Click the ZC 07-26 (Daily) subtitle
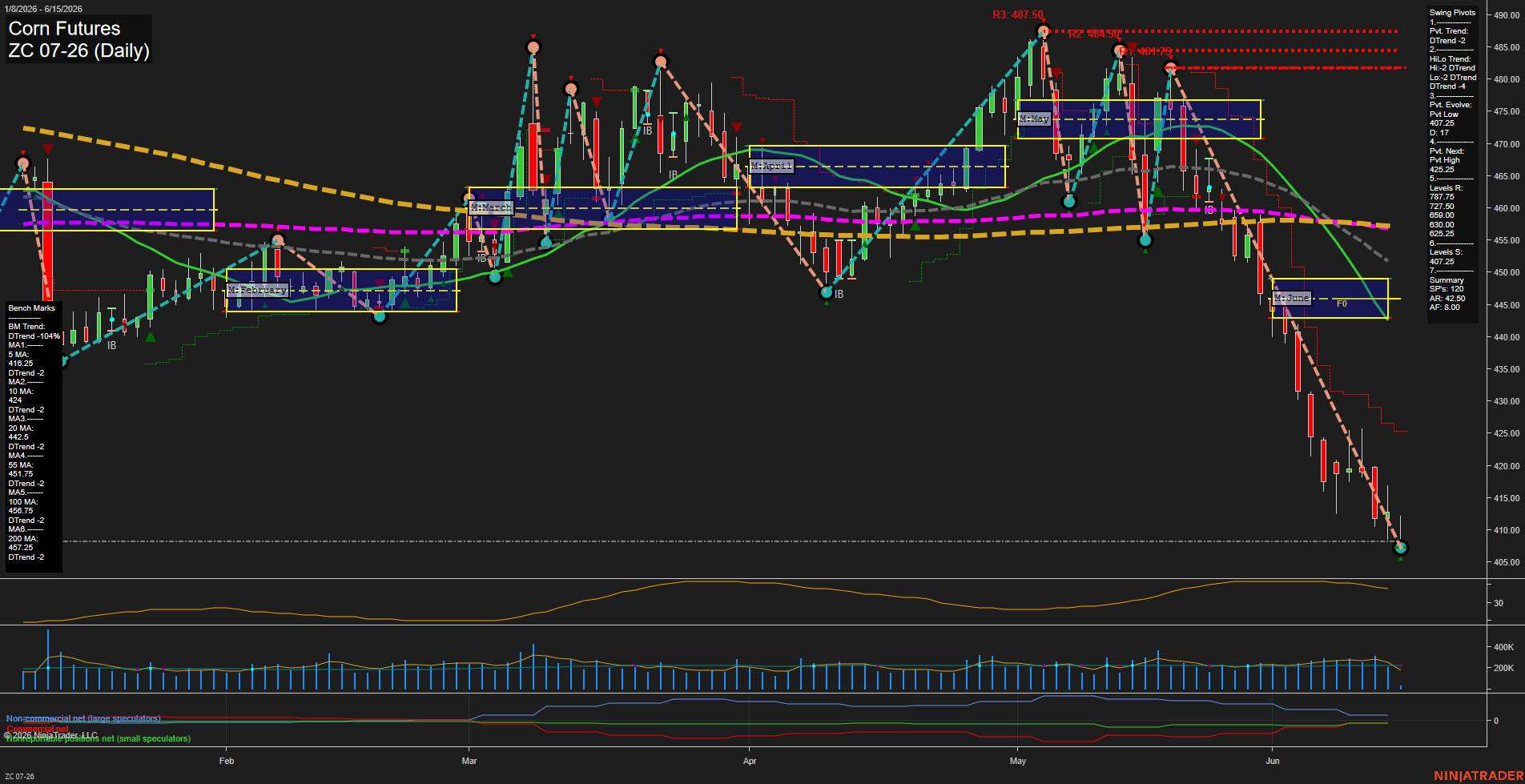This screenshot has height=784, width=1525. [78, 51]
